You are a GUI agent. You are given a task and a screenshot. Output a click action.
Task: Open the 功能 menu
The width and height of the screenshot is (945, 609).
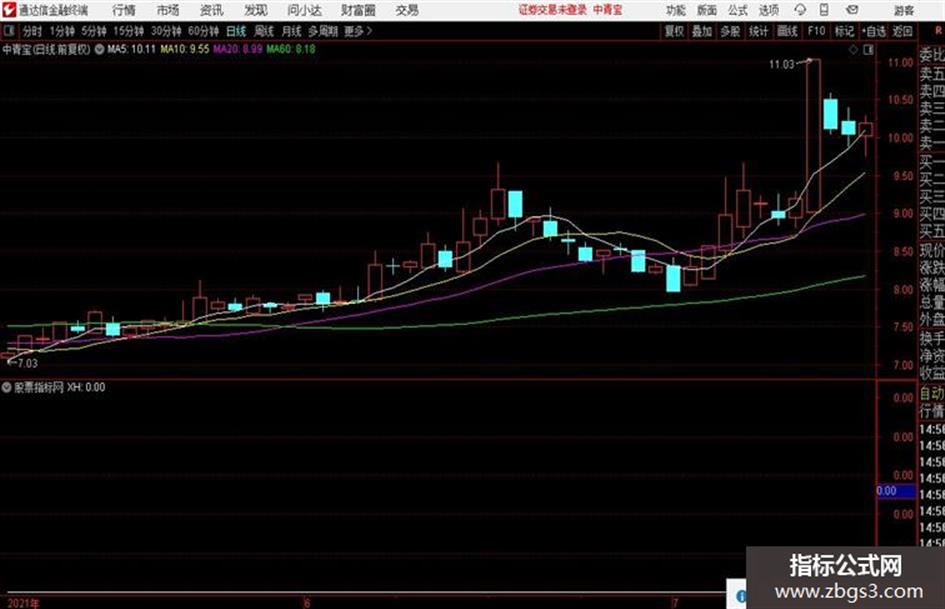tap(676, 10)
